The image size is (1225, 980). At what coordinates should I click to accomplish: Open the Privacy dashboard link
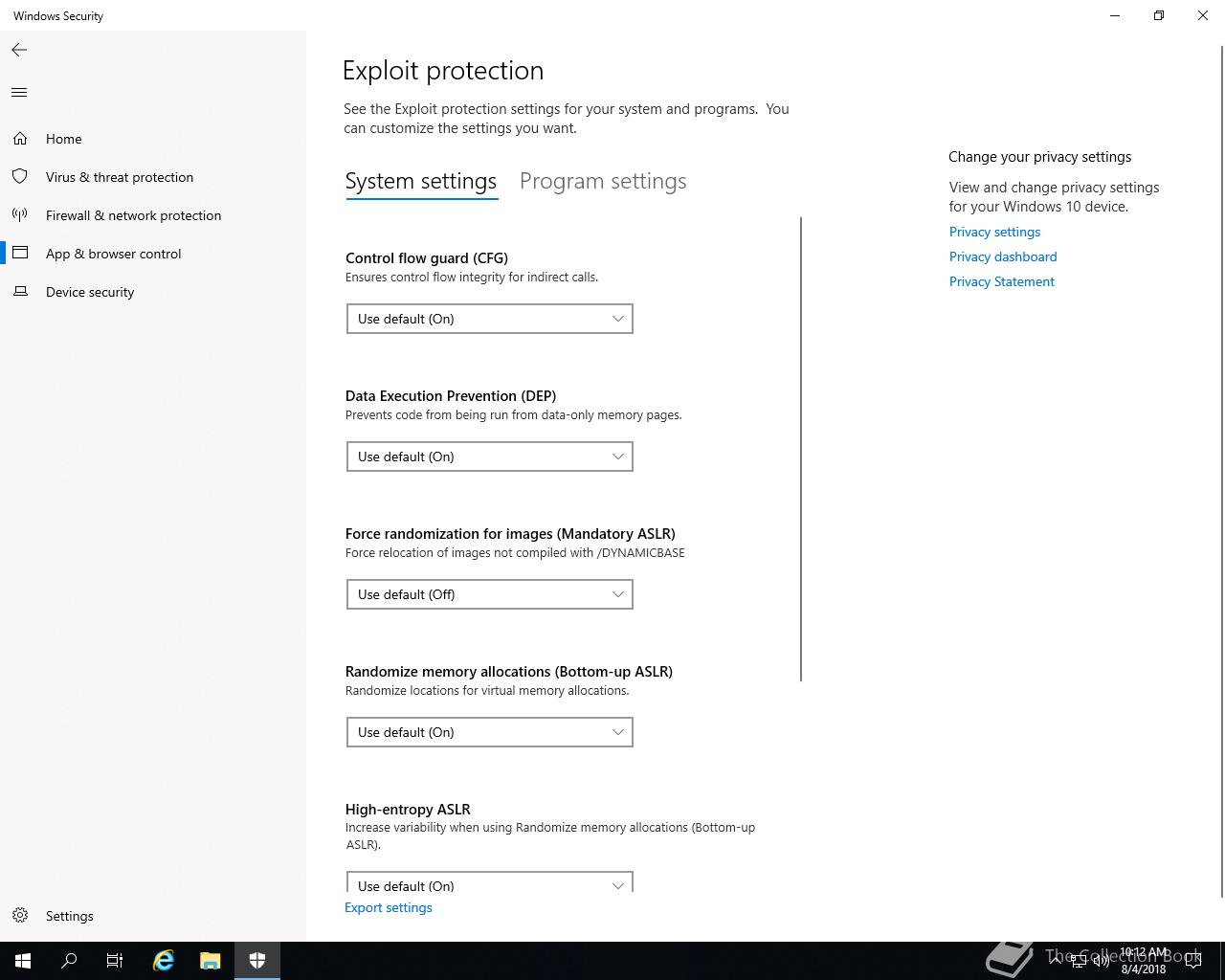1003,256
